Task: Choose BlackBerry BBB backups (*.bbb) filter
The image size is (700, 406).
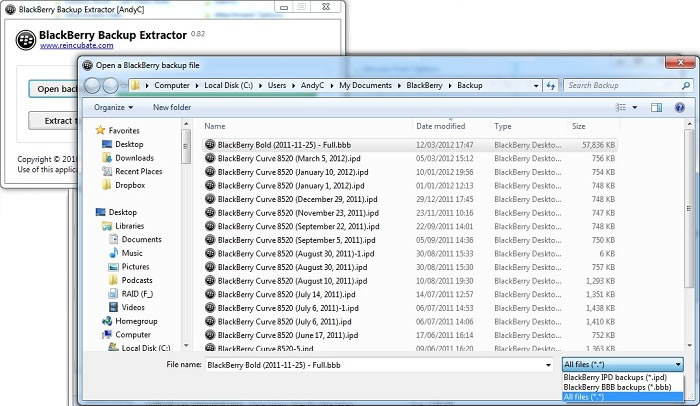Action: pos(623,387)
